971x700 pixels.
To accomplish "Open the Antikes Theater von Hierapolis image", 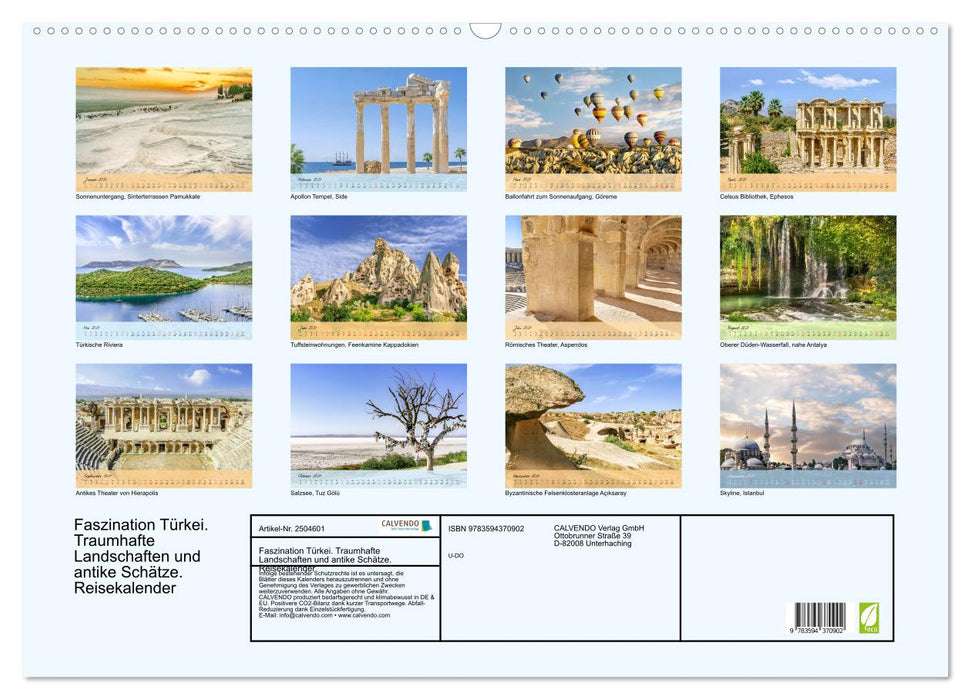I will 163,426.
